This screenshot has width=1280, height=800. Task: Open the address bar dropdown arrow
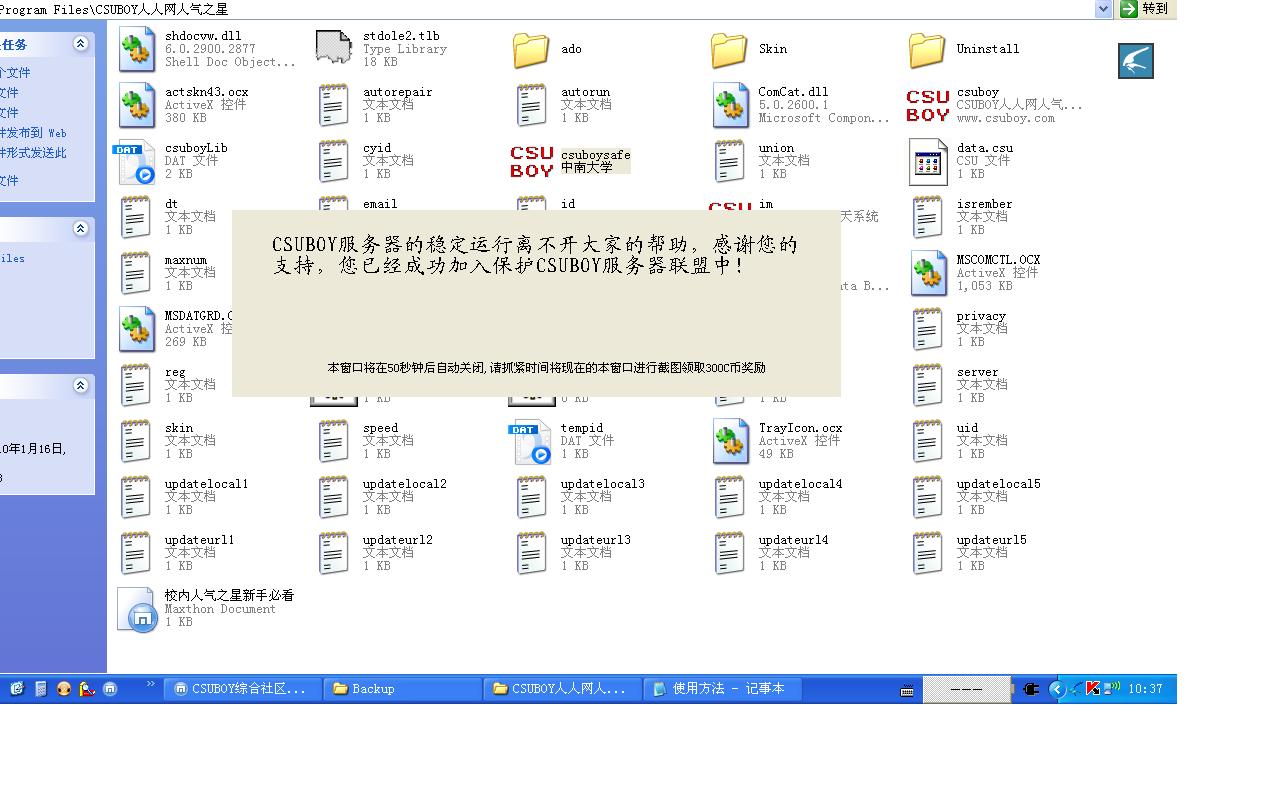pos(1103,9)
